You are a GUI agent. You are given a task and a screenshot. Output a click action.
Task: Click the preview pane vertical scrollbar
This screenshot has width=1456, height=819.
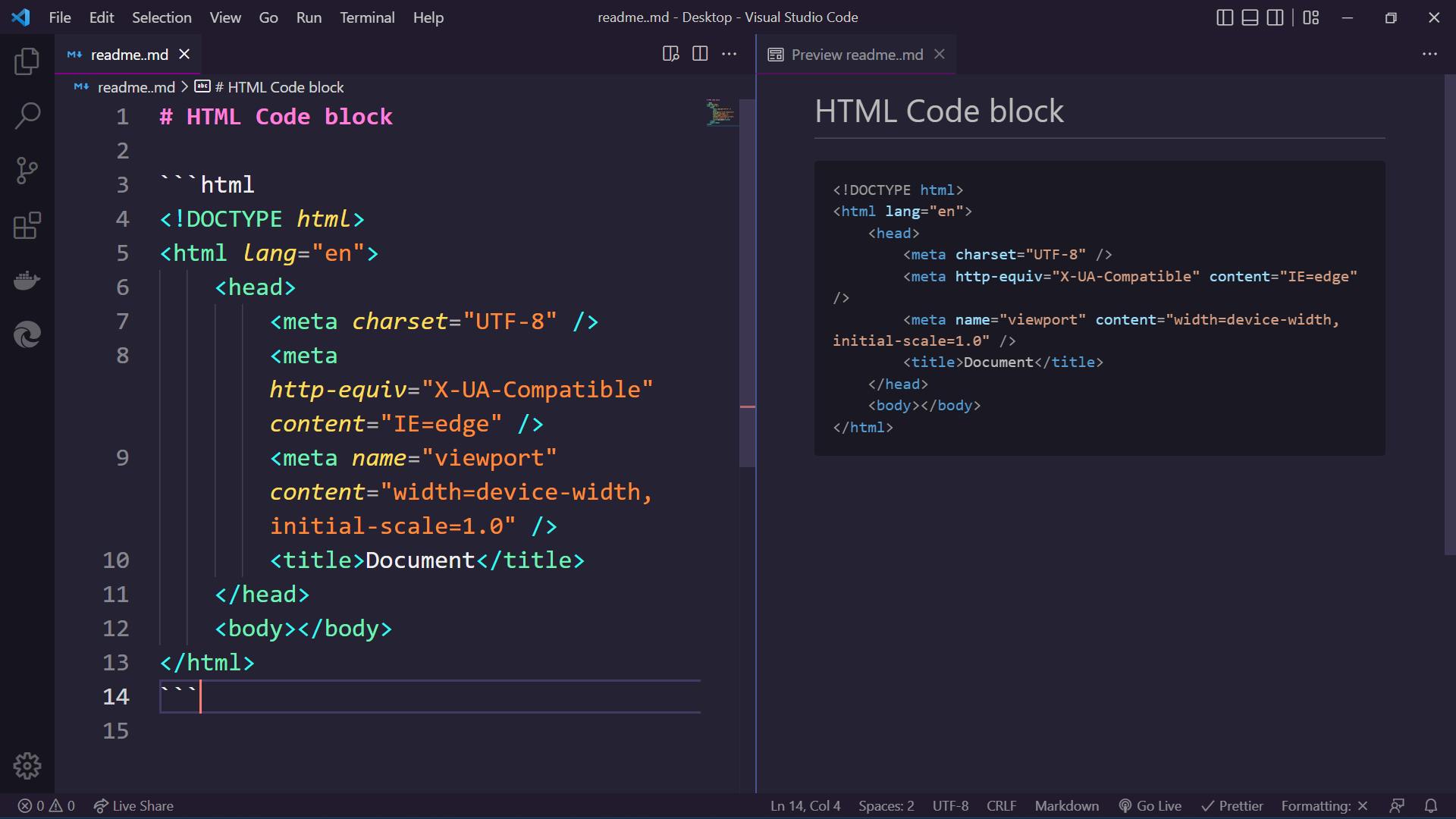point(1449,315)
